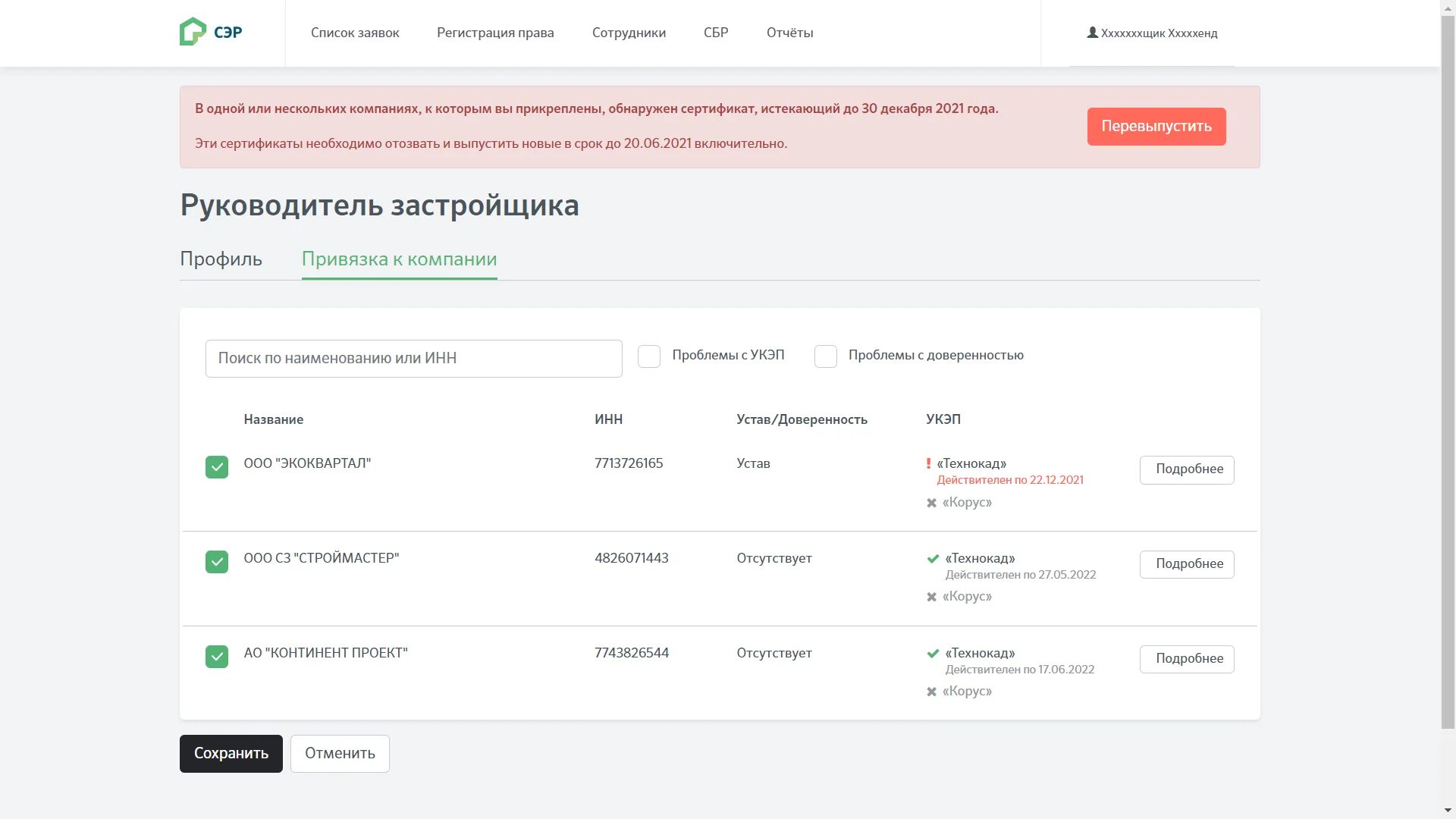Click the УКЭП column header

943,419
